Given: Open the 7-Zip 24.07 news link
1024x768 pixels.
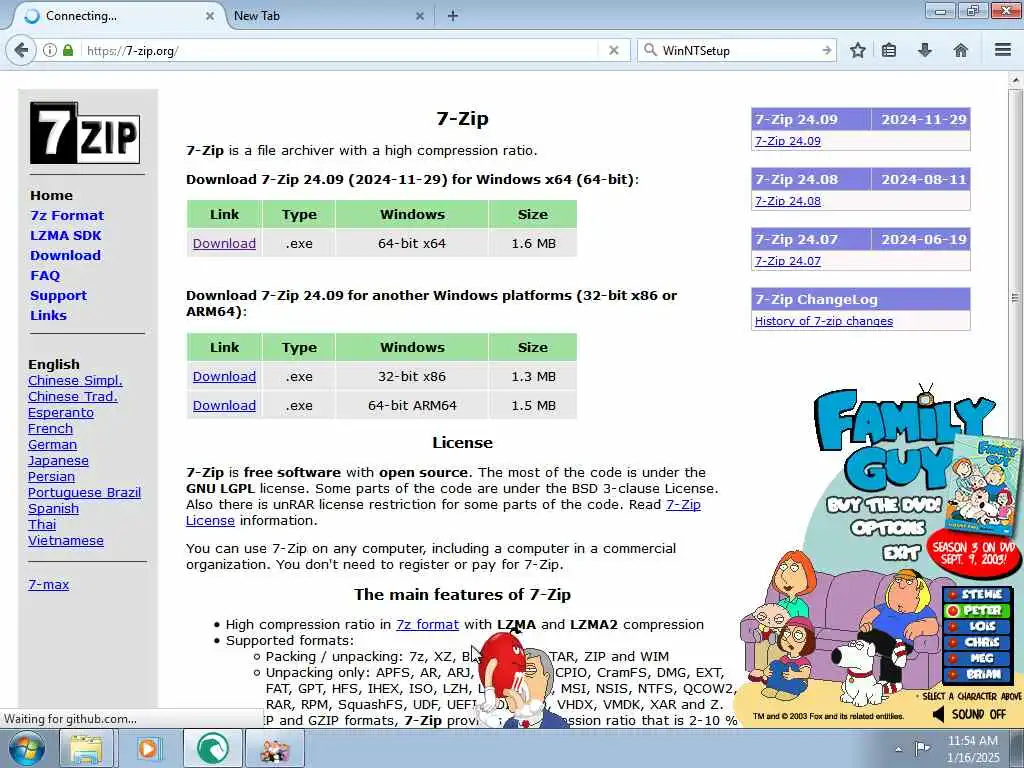Looking at the screenshot, I should (788, 261).
